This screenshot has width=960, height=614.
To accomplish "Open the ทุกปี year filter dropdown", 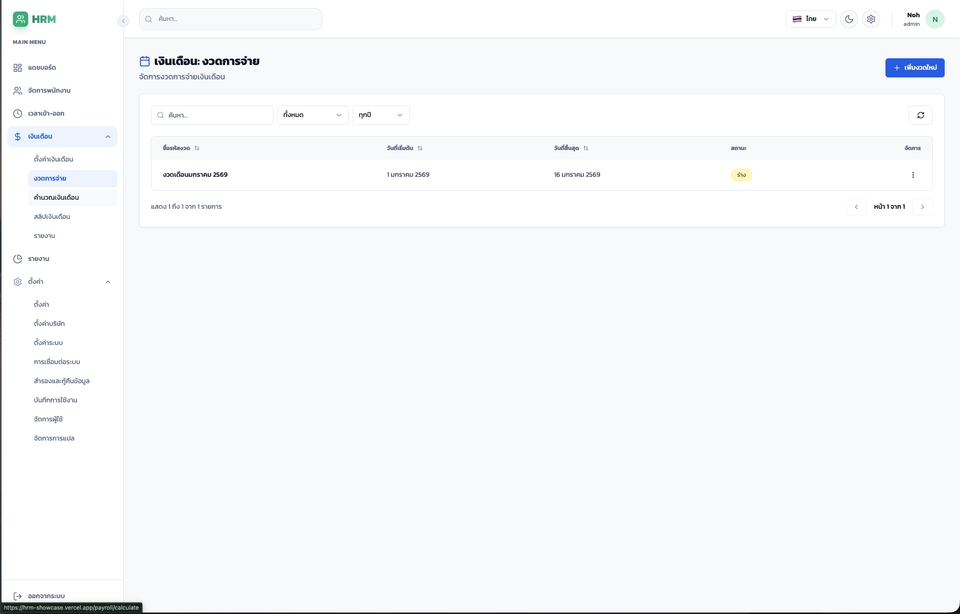I will click(x=381, y=115).
